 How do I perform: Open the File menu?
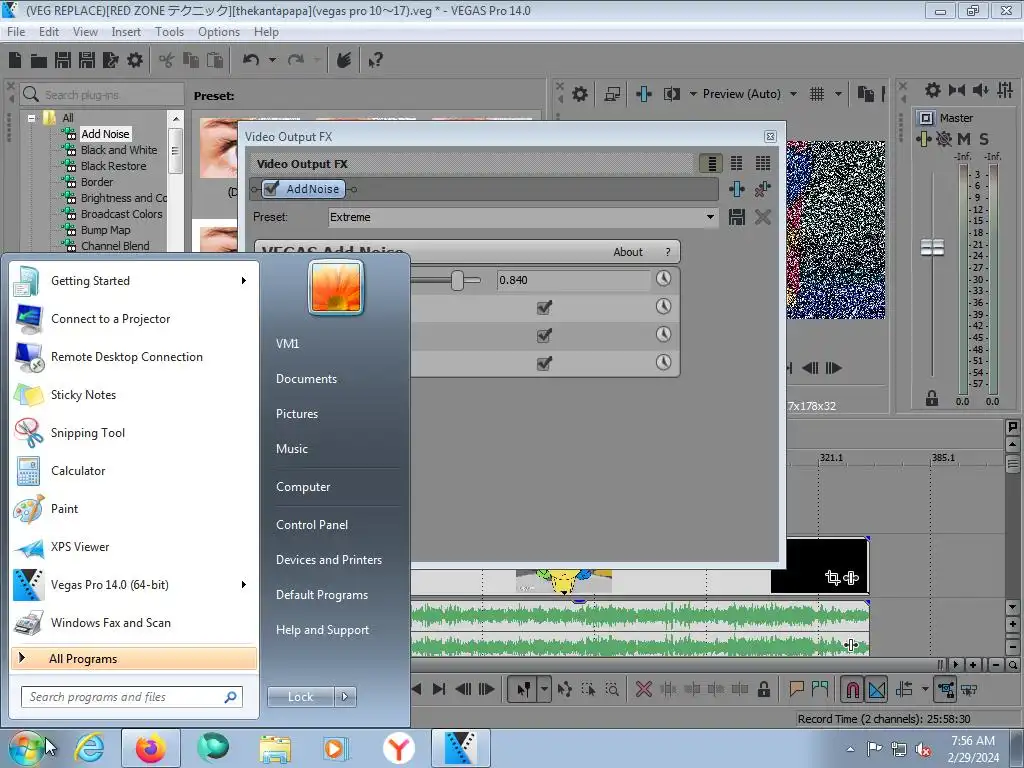(x=16, y=31)
